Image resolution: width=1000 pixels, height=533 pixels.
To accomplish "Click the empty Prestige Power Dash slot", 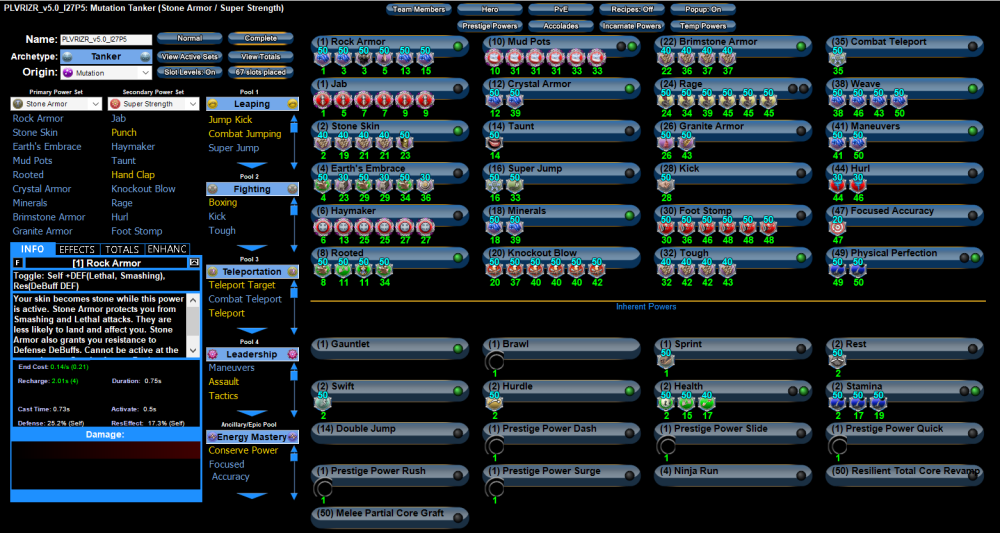I will pyautogui.click(x=493, y=447).
